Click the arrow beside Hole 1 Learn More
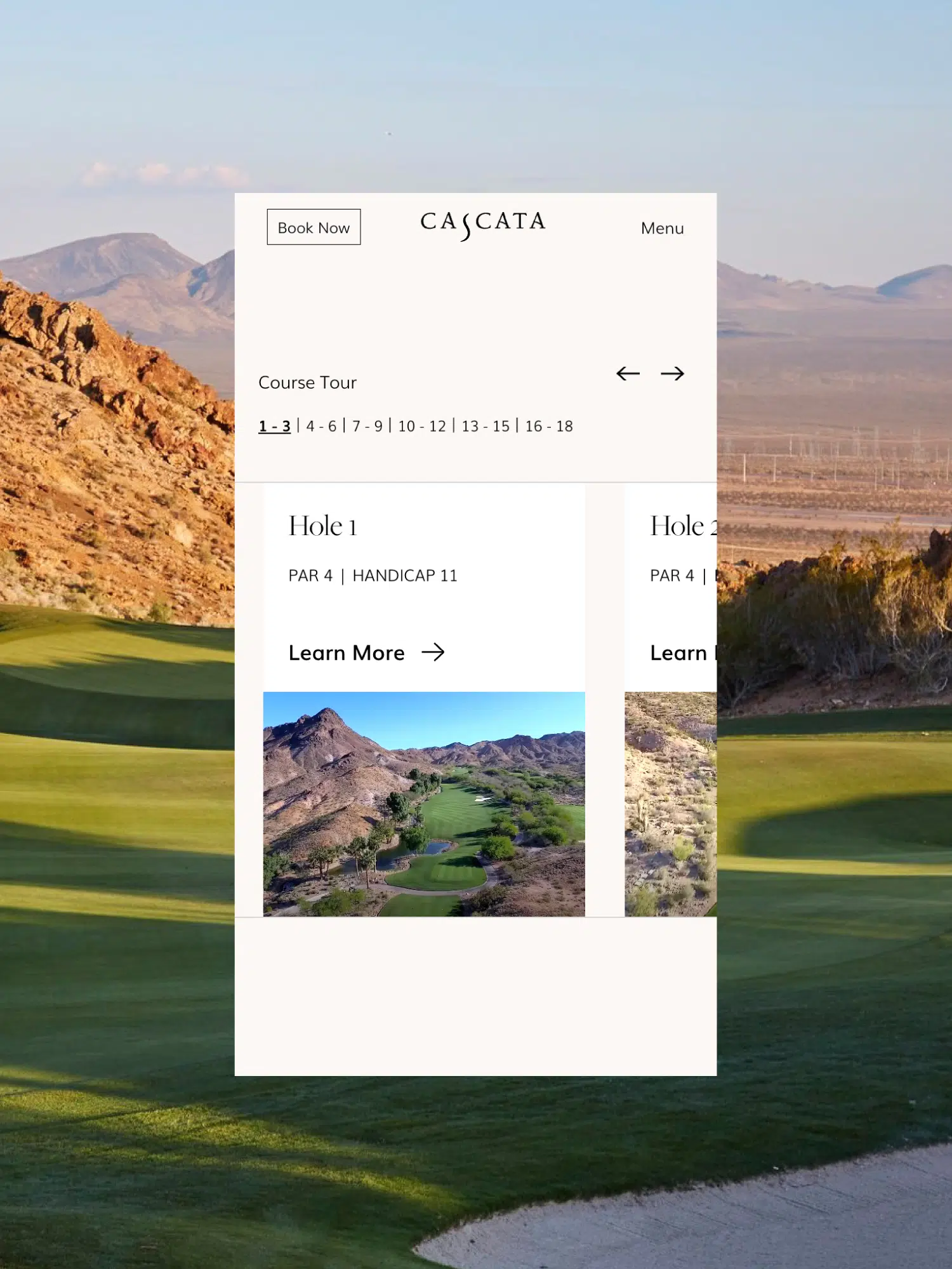Image resolution: width=952 pixels, height=1269 pixels. (x=433, y=652)
